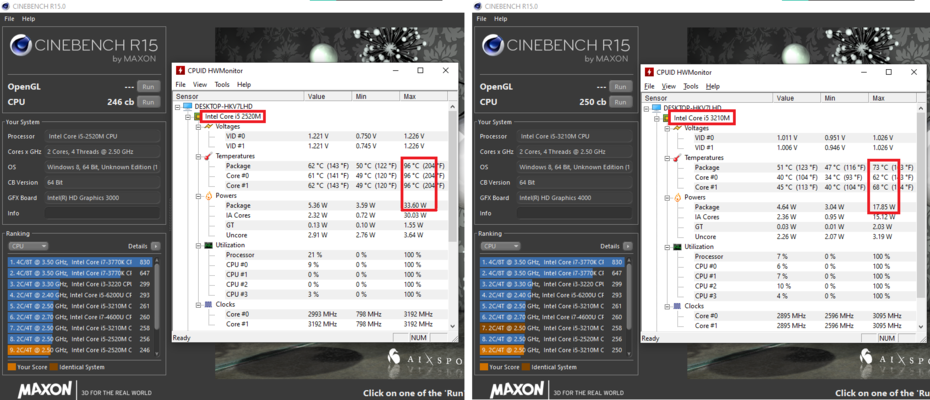This screenshot has height=400, width=930.
Task: Collapse the Clocks node in the i5 3210M tree
Action: coord(668,306)
